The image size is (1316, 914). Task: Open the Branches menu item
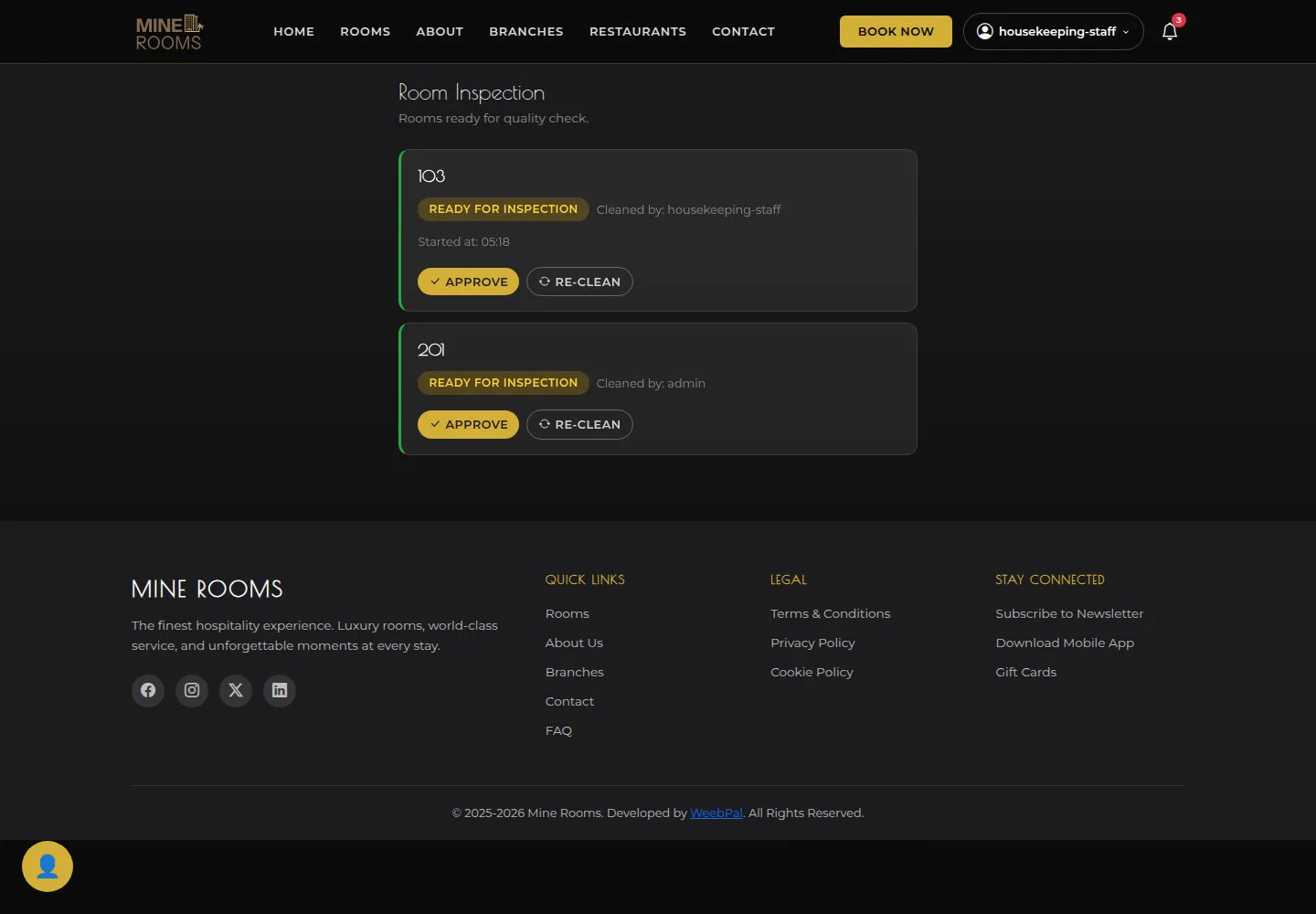click(x=526, y=31)
